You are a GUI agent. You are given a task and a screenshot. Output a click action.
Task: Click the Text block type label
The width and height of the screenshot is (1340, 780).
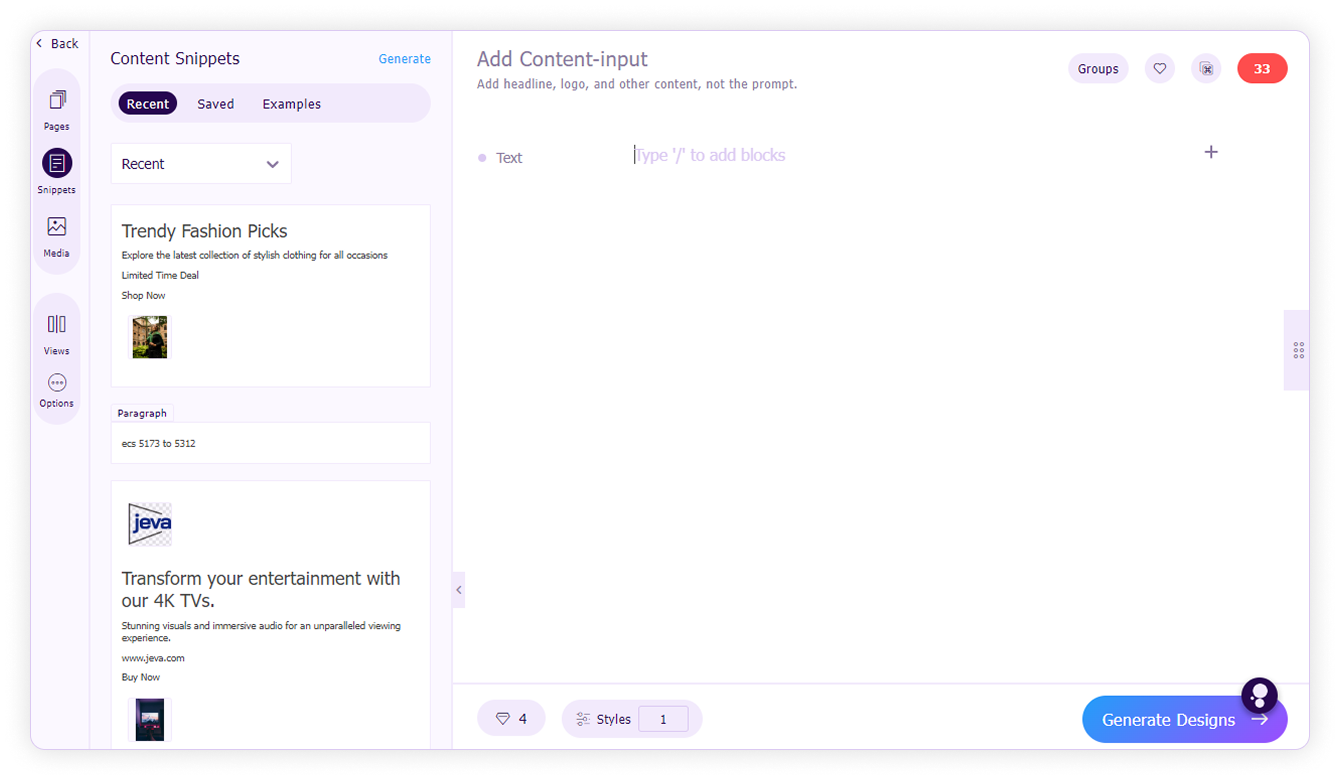point(509,158)
